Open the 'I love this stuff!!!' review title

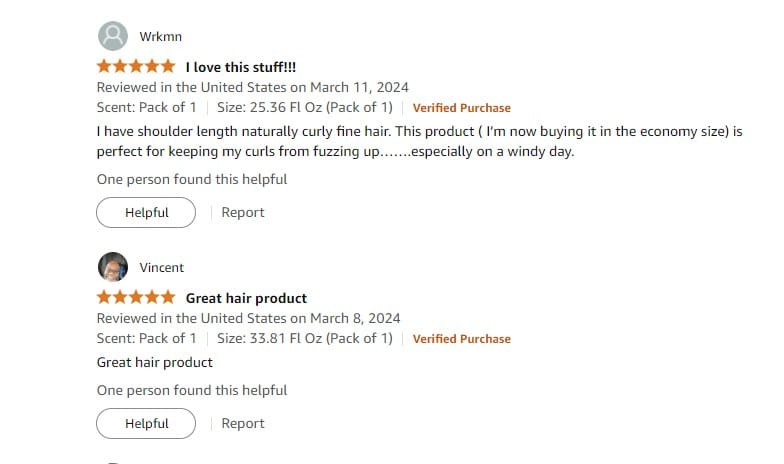pos(240,67)
